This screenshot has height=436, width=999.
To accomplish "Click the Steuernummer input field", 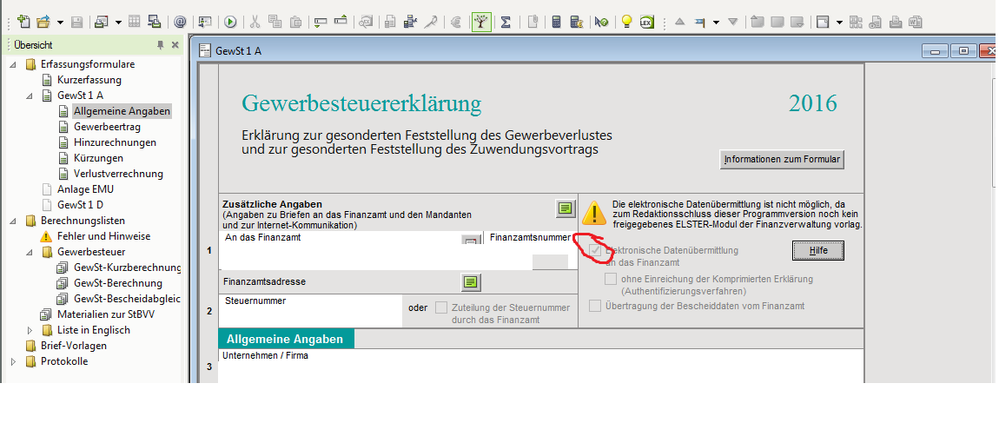I will [x=310, y=314].
